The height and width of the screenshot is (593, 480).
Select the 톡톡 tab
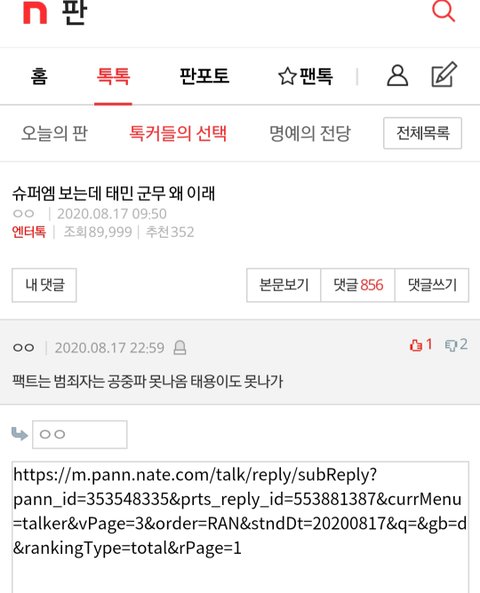[113, 76]
